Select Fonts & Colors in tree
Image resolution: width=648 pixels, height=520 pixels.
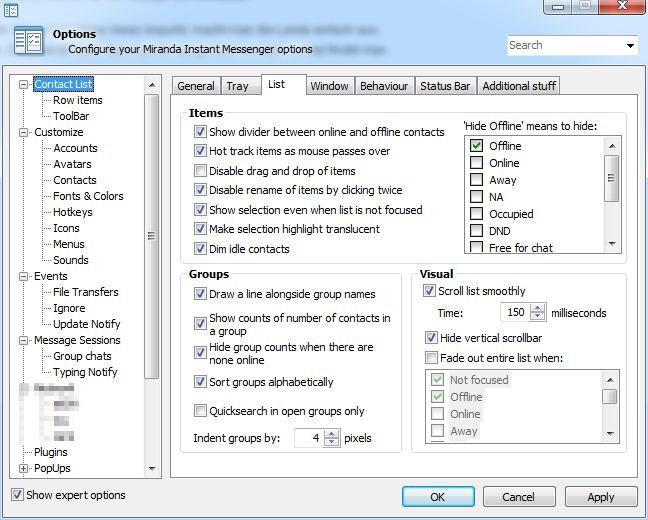pyautogui.click(x=88, y=196)
